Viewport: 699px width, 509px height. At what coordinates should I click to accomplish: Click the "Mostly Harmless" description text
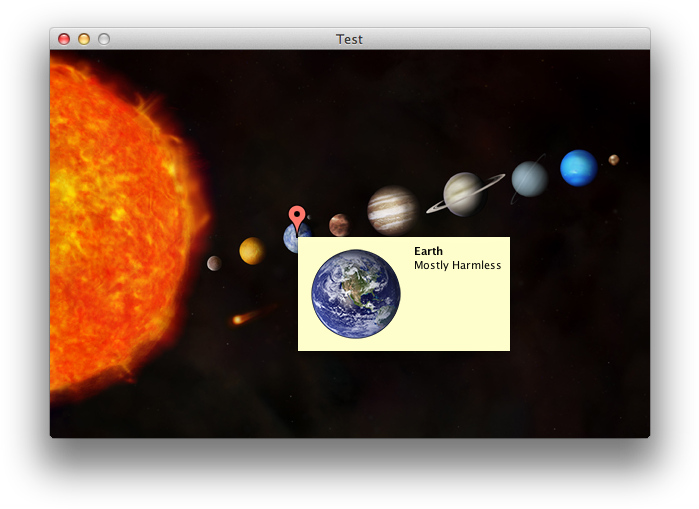457,265
